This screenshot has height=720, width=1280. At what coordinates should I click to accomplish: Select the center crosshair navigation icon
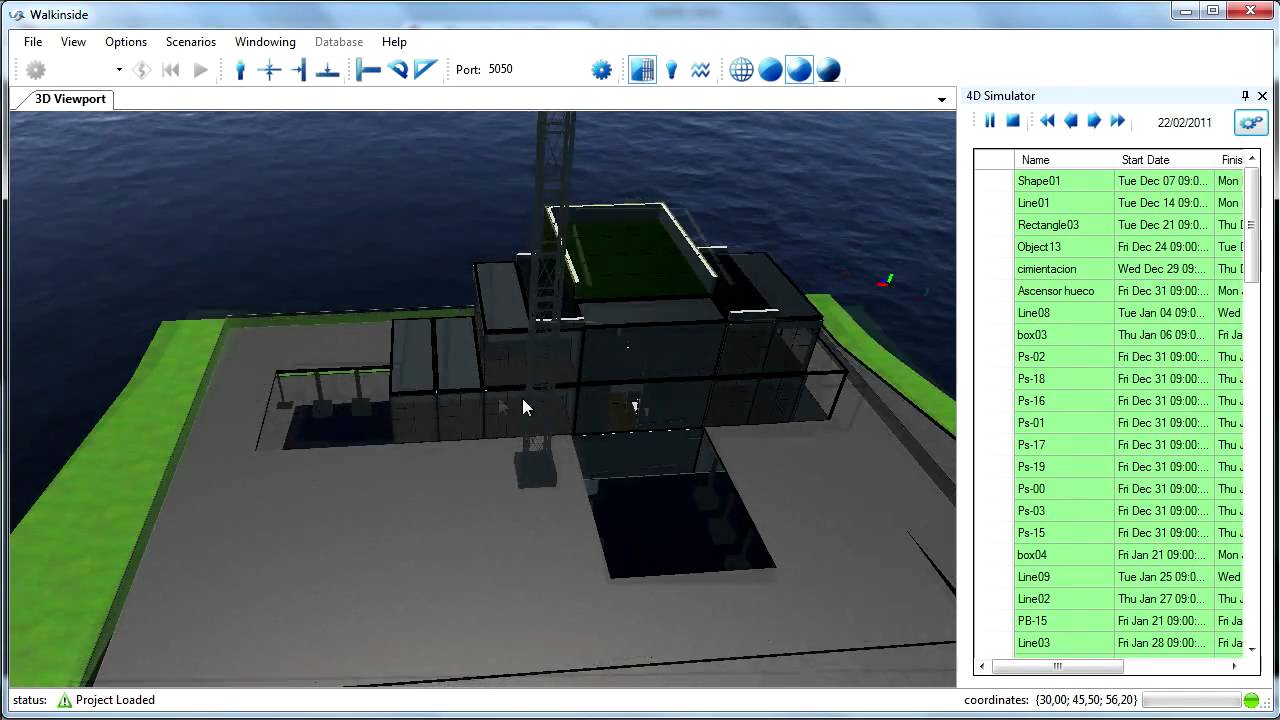[269, 70]
